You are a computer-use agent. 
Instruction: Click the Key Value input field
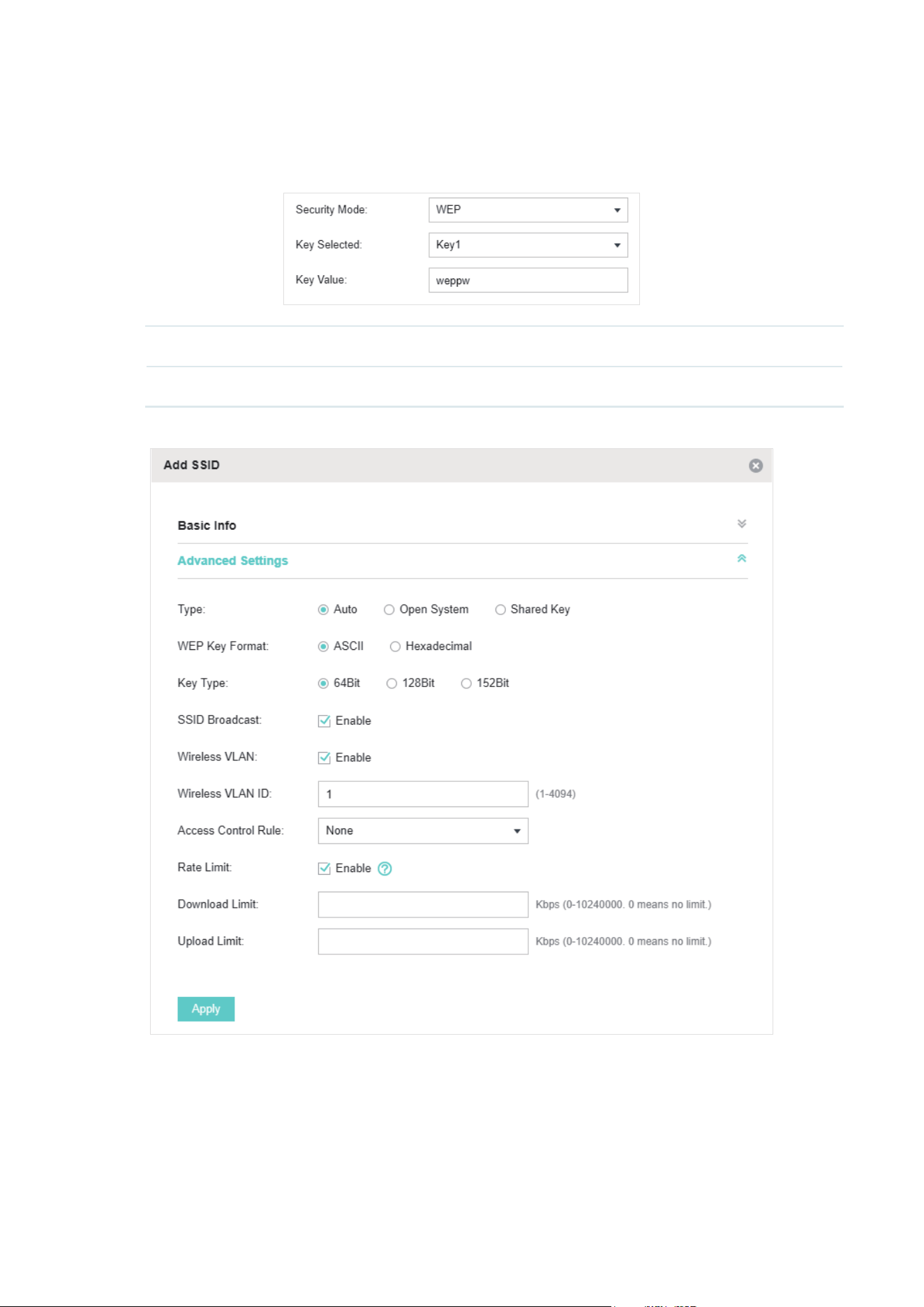pos(528,280)
